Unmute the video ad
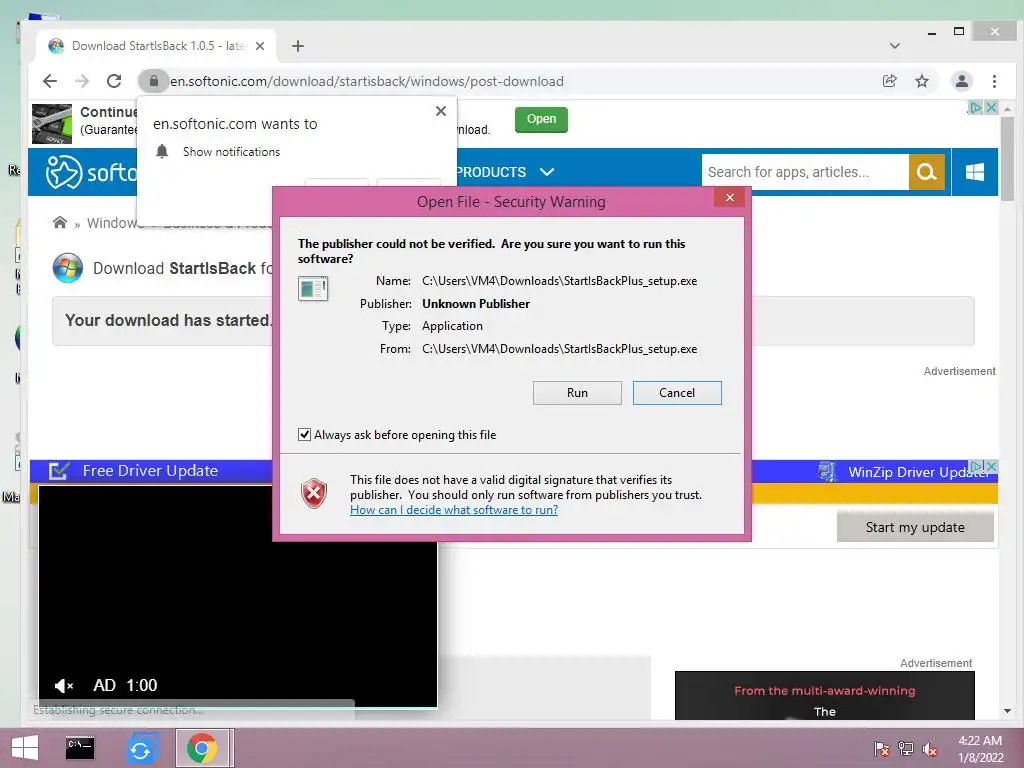 coord(63,686)
